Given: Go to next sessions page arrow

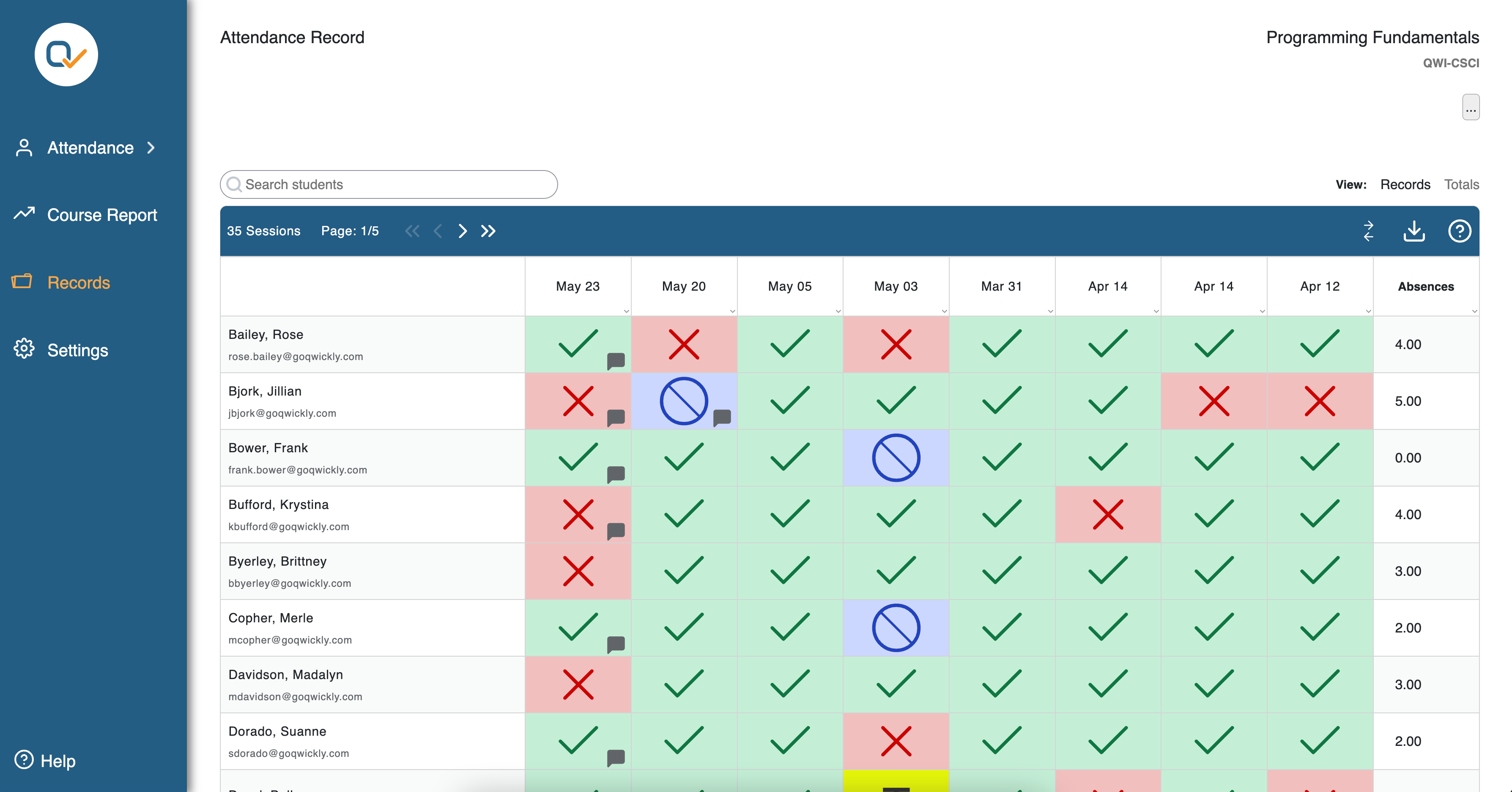Looking at the screenshot, I should 463,231.
